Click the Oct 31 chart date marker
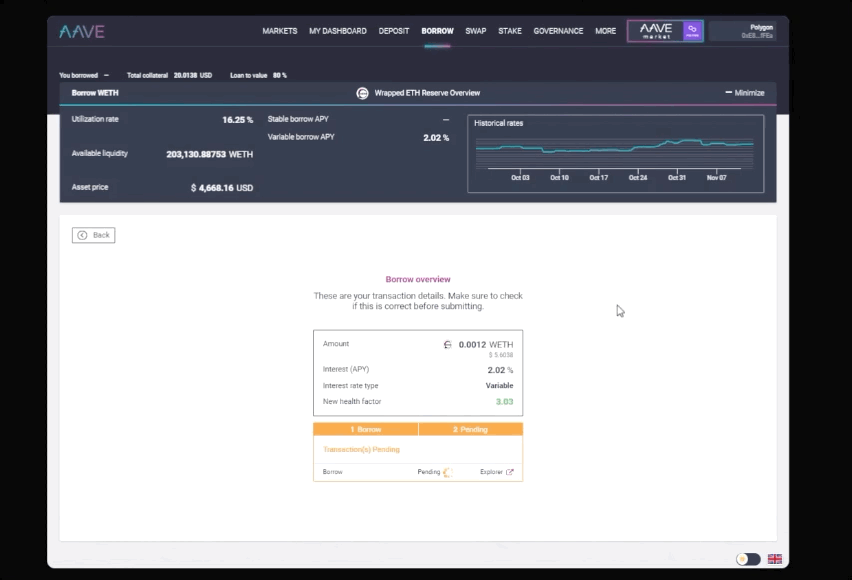 click(x=676, y=177)
